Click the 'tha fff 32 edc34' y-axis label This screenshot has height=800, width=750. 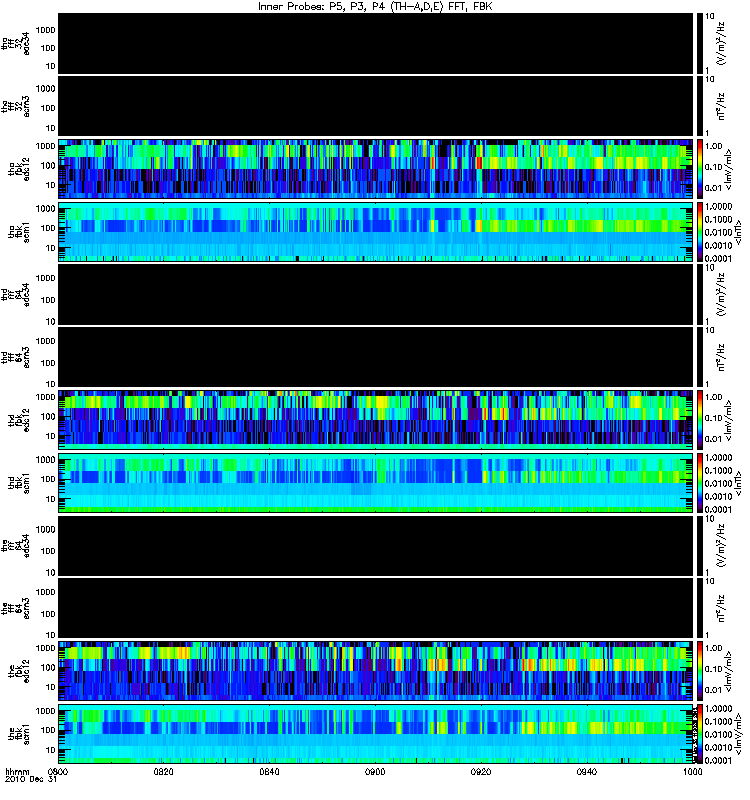[15, 43]
